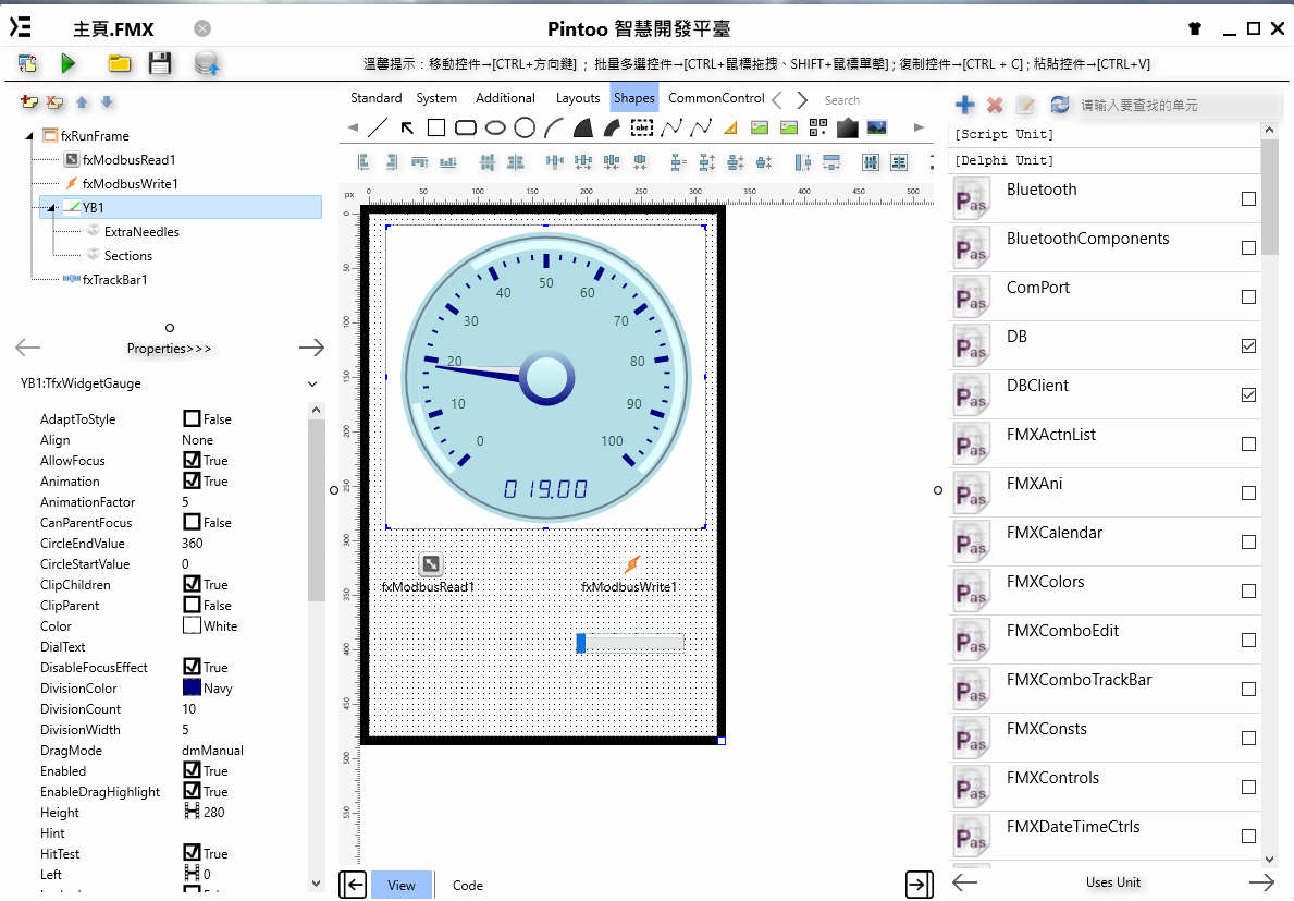Click the green Run play icon
This screenshot has width=1294, height=901.
(68, 64)
